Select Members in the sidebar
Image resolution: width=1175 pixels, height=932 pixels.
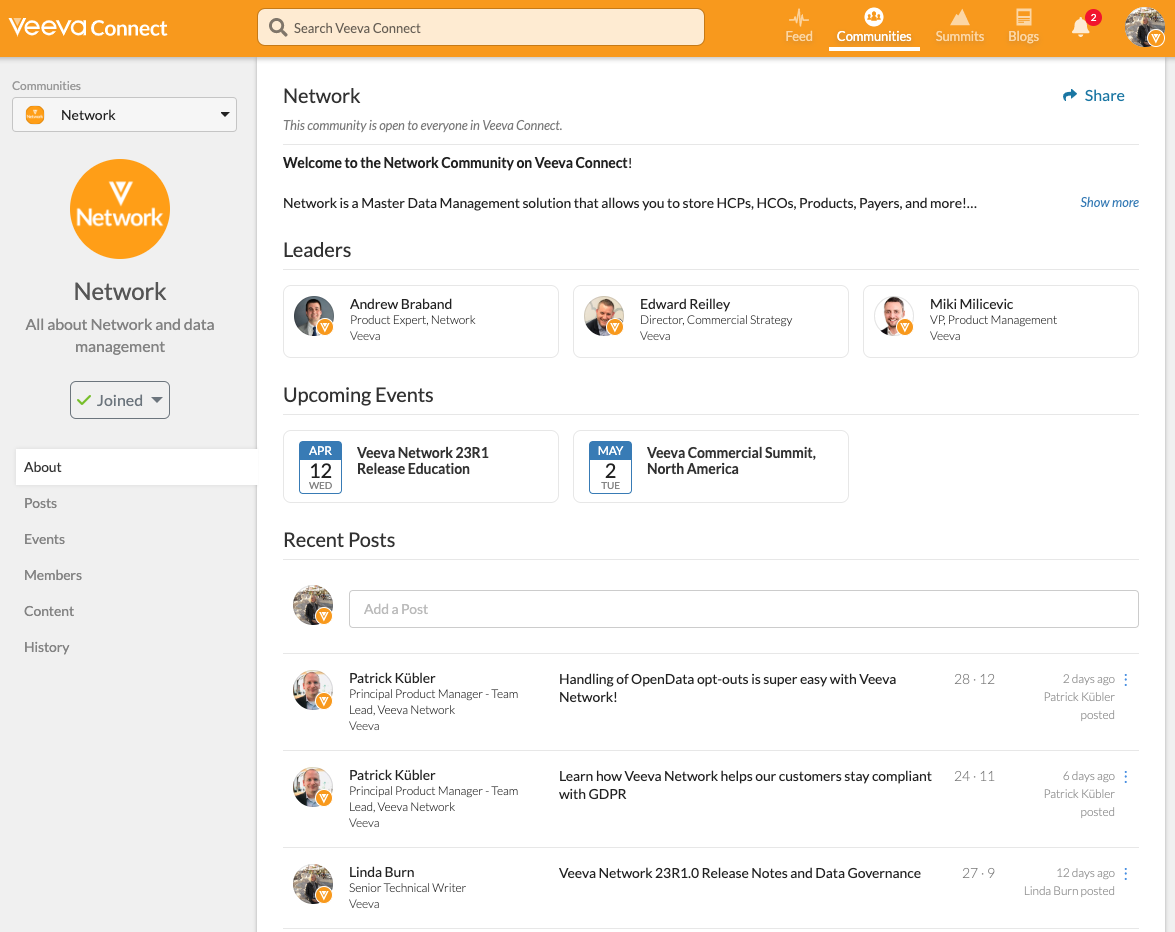click(53, 575)
